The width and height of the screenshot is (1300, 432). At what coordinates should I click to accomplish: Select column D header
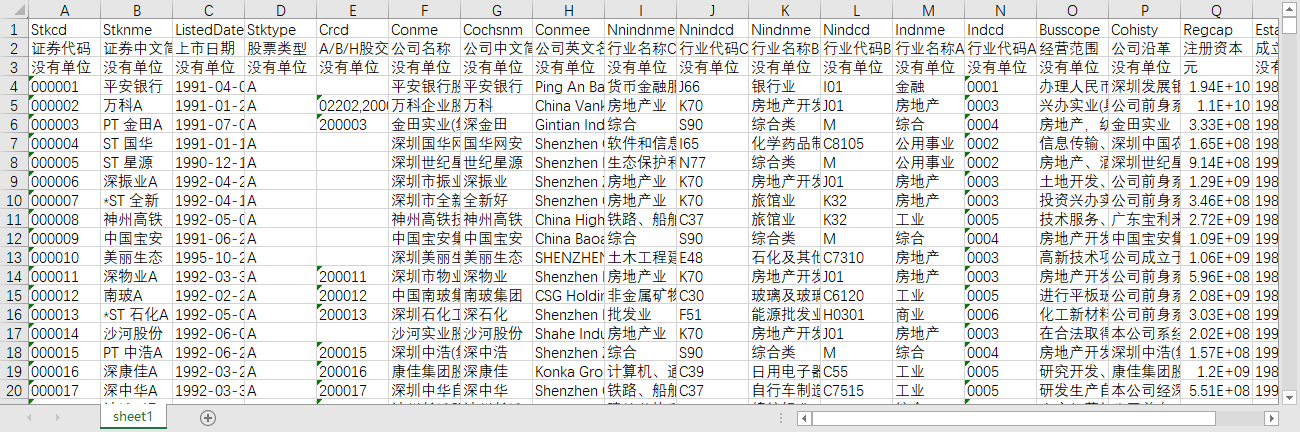point(280,10)
